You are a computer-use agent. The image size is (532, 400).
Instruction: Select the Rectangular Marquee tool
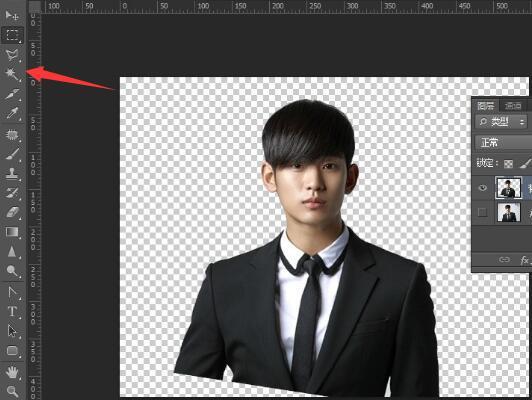pyautogui.click(x=12, y=35)
